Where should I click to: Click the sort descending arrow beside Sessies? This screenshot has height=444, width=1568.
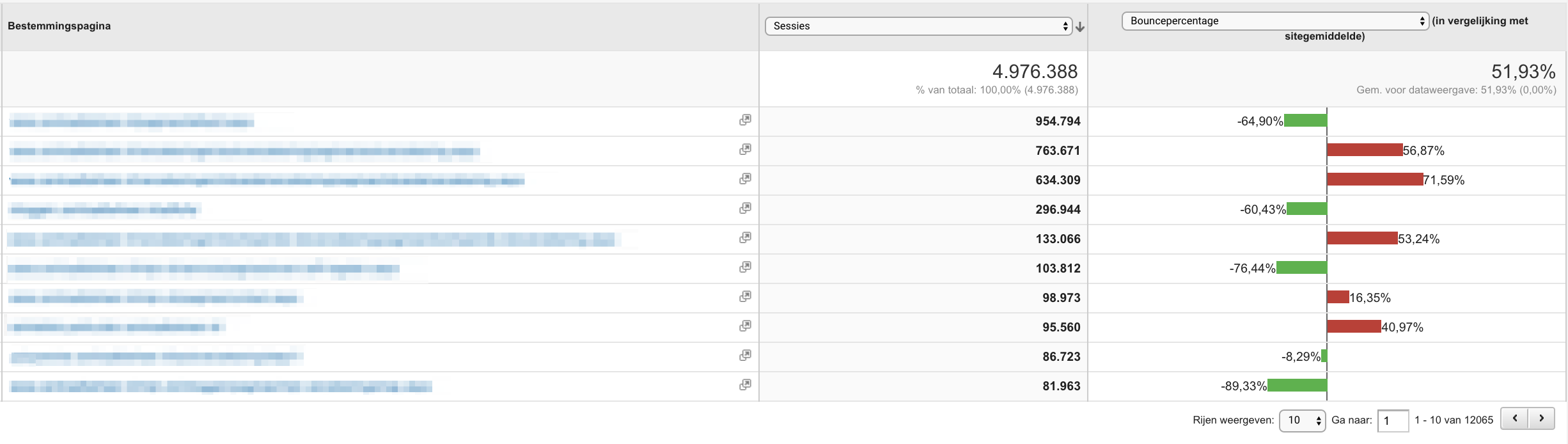coord(1080,27)
